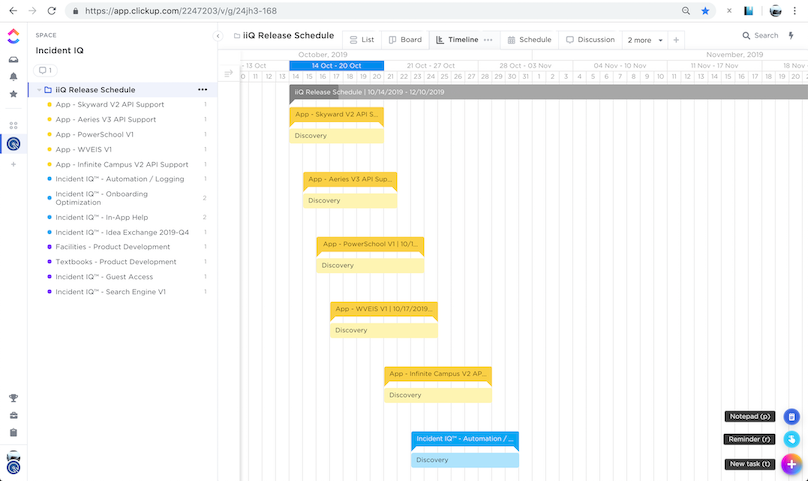Image resolution: width=808 pixels, height=481 pixels.
Task: Click the Search button in header
Action: point(760,36)
